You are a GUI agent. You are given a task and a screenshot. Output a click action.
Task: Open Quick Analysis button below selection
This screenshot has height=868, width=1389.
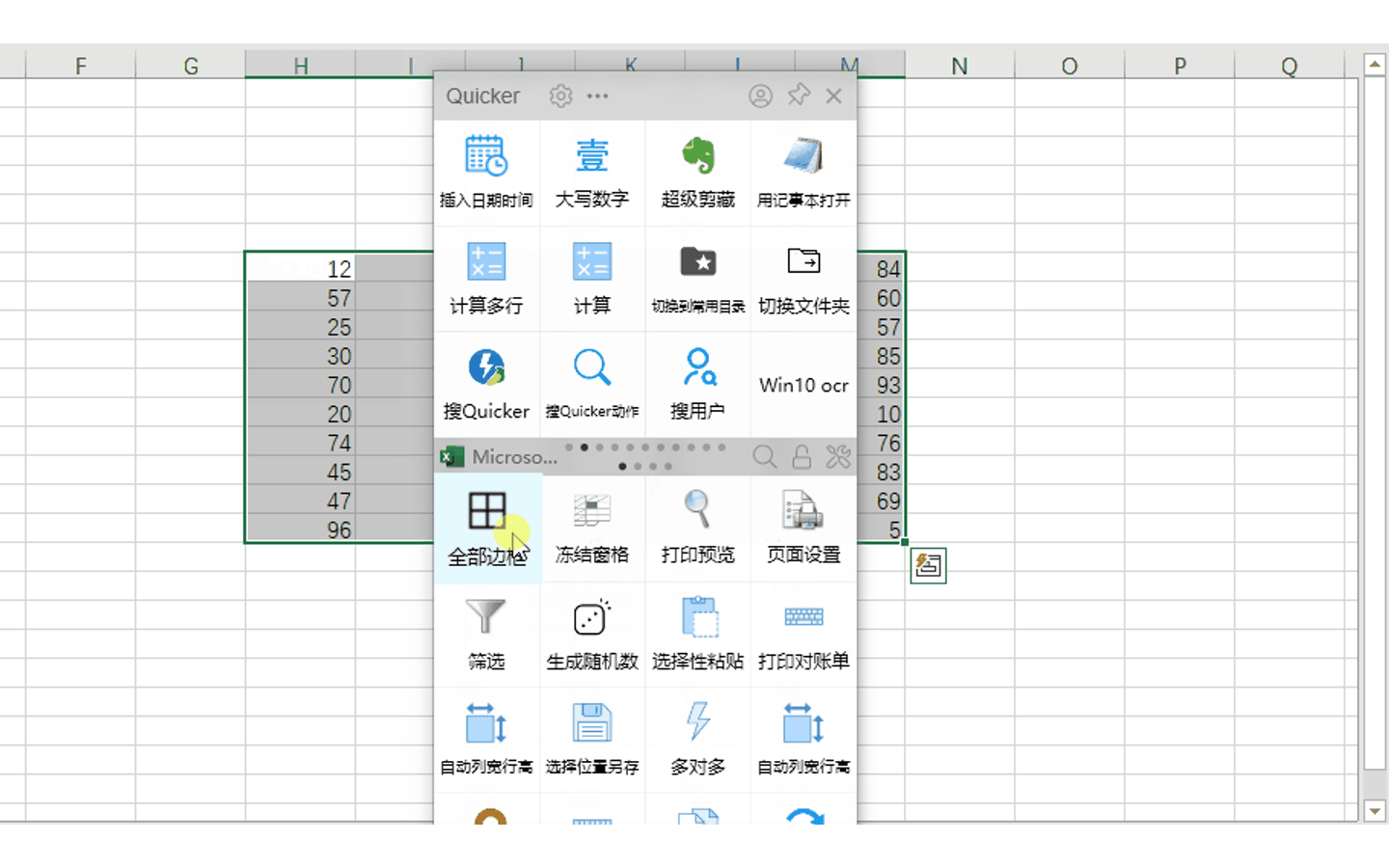[928, 565]
